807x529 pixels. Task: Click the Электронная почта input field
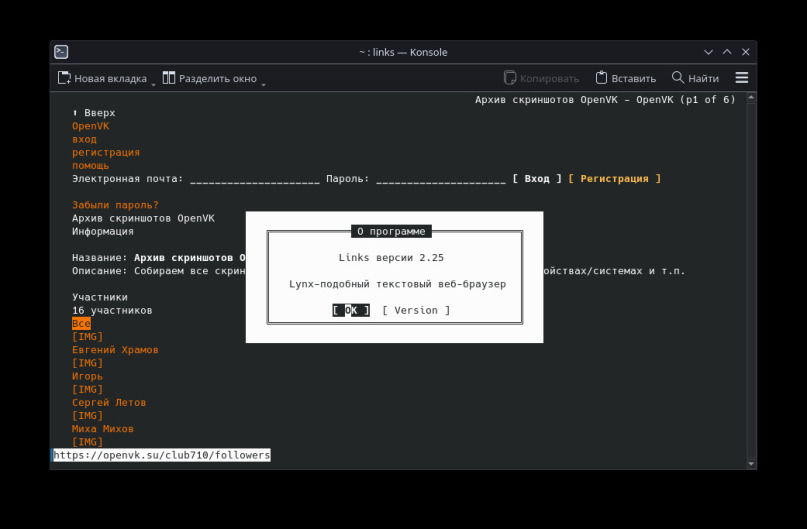point(254,179)
